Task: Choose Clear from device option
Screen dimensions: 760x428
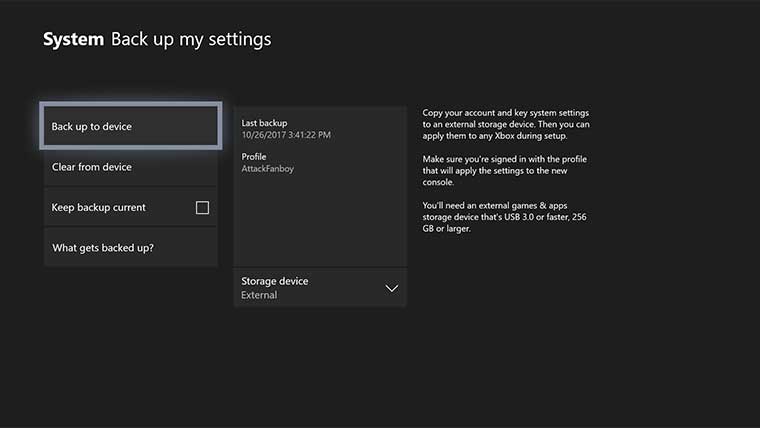Action: click(130, 167)
